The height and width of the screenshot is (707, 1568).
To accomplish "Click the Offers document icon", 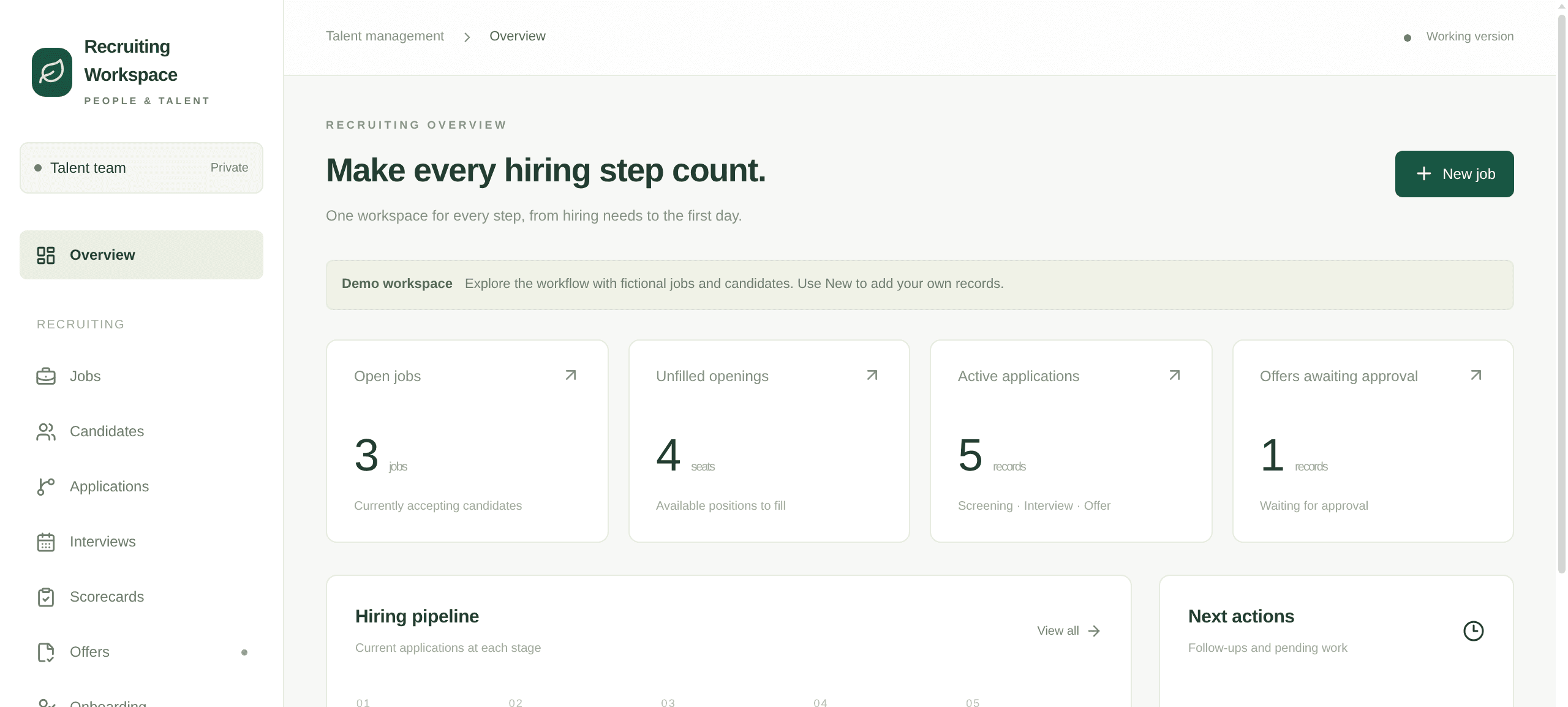I will click(x=46, y=652).
